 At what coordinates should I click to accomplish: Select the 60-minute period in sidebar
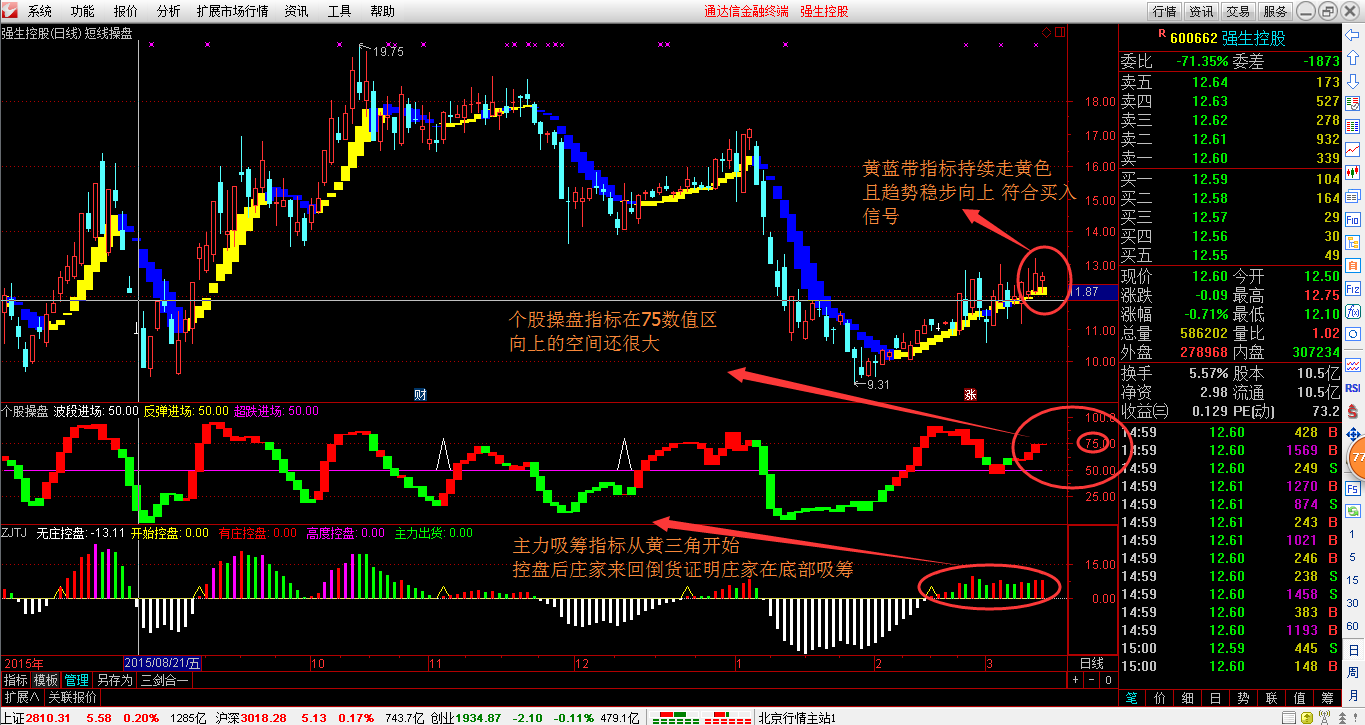pyautogui.click(x=1352, y=626)
